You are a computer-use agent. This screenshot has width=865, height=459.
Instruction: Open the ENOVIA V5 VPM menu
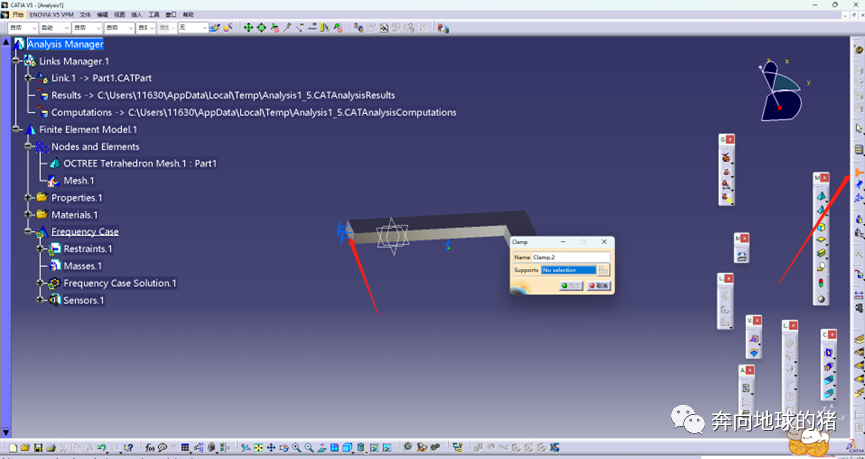click(x=51, y=14)
